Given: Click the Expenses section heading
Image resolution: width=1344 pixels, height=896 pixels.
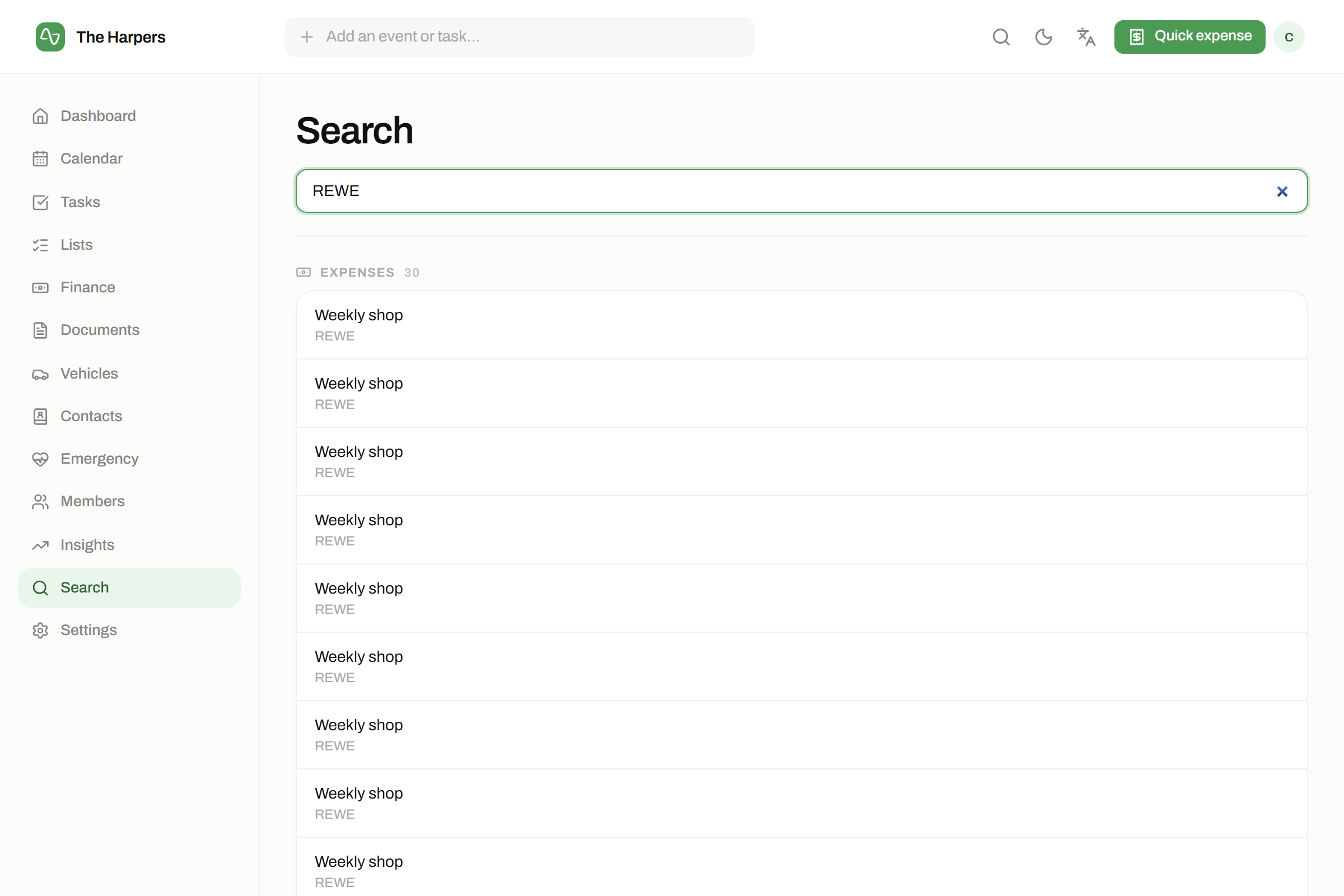Looking at the screenshot, I should (358, 273).
